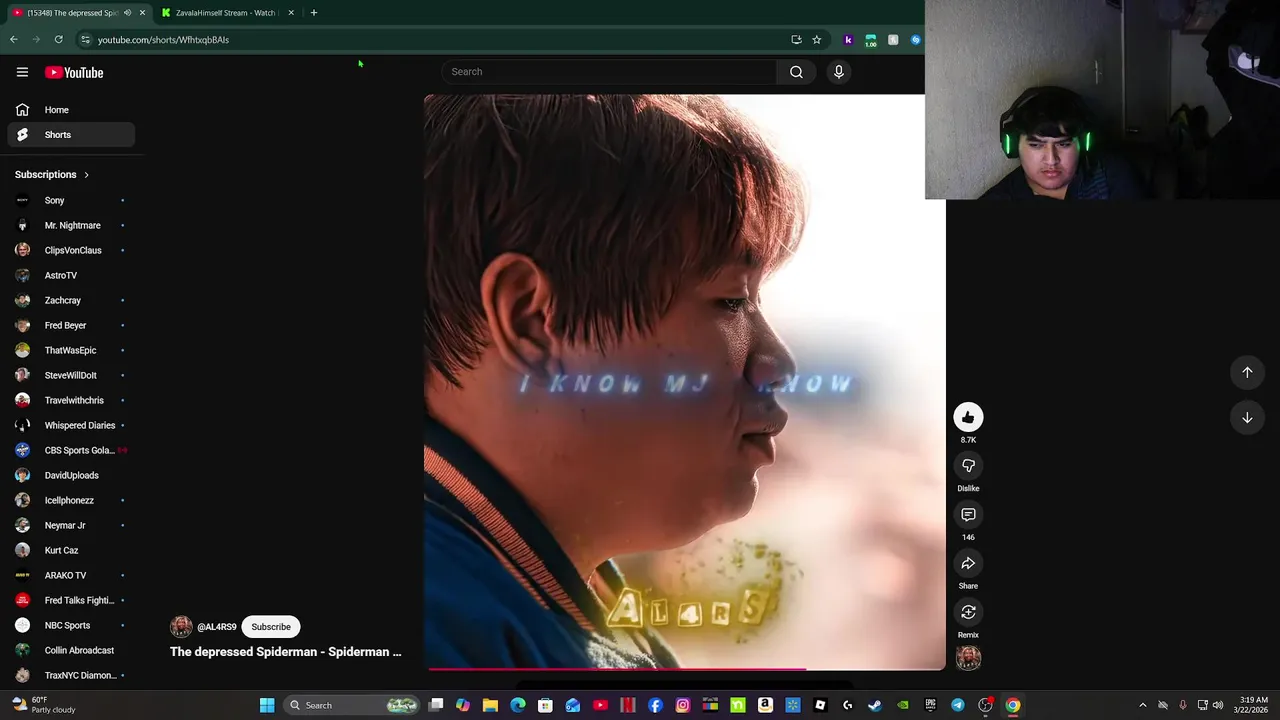Open the @AL4RS9 channel avatar

[x=181, y=627]
